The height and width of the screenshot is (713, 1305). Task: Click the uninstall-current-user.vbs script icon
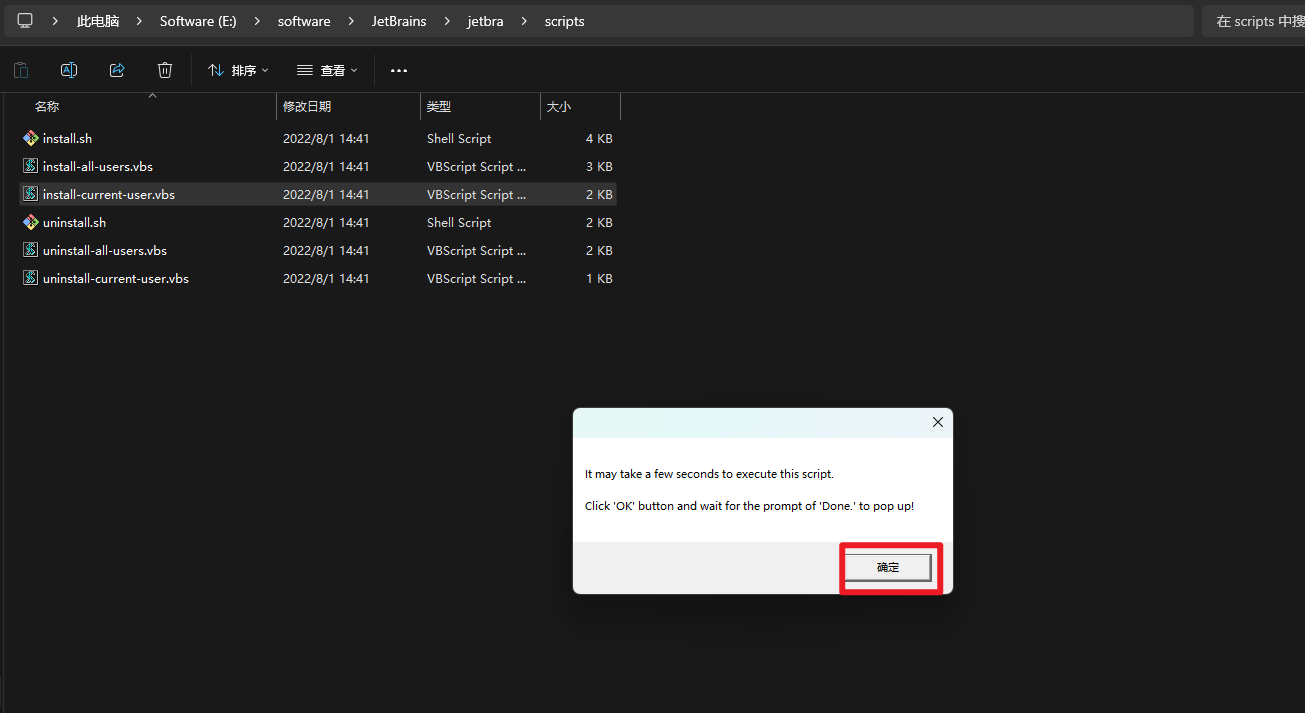30,279
